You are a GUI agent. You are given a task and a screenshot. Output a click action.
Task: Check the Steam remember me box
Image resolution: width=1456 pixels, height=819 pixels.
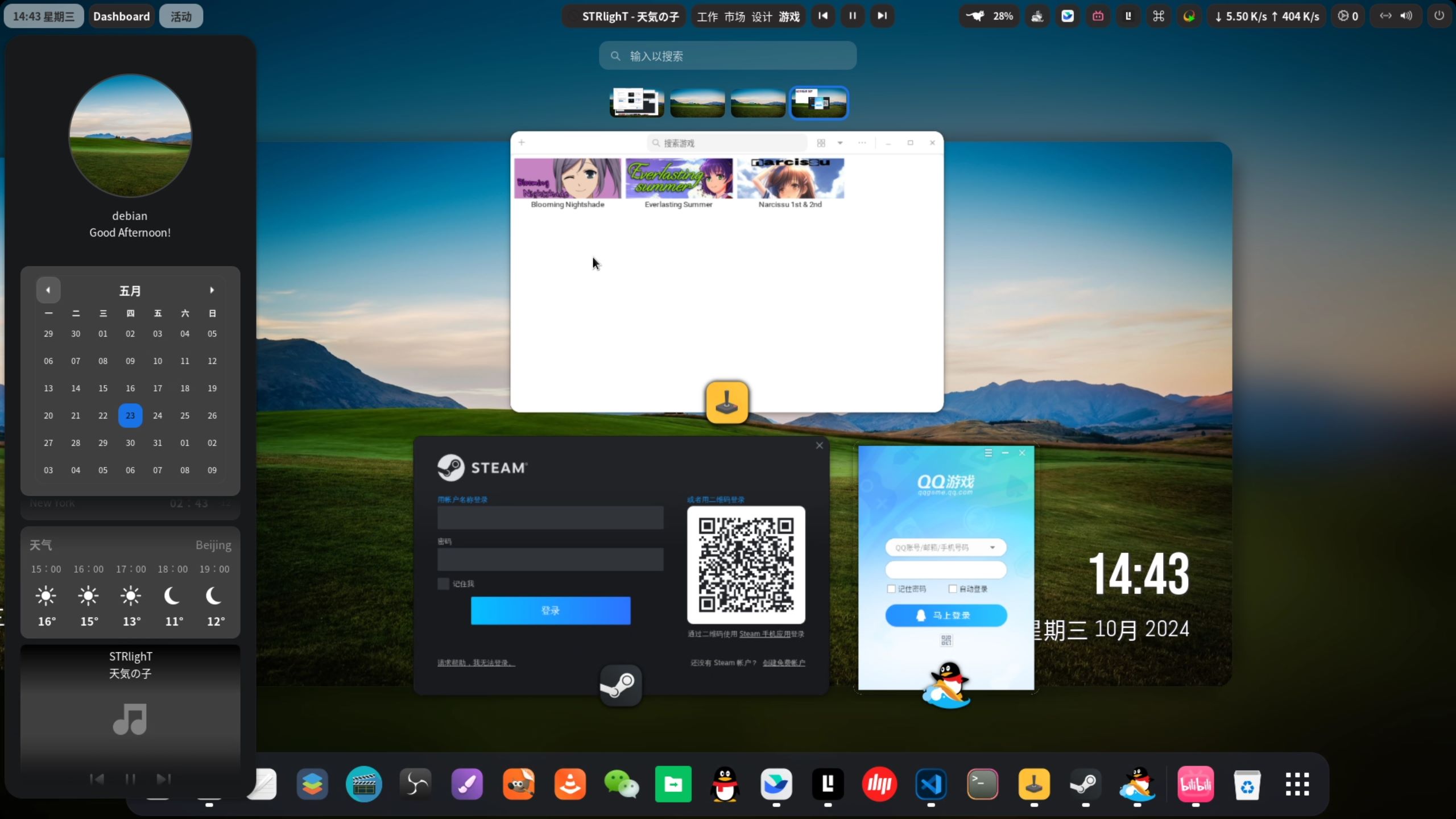coord(443,584)
